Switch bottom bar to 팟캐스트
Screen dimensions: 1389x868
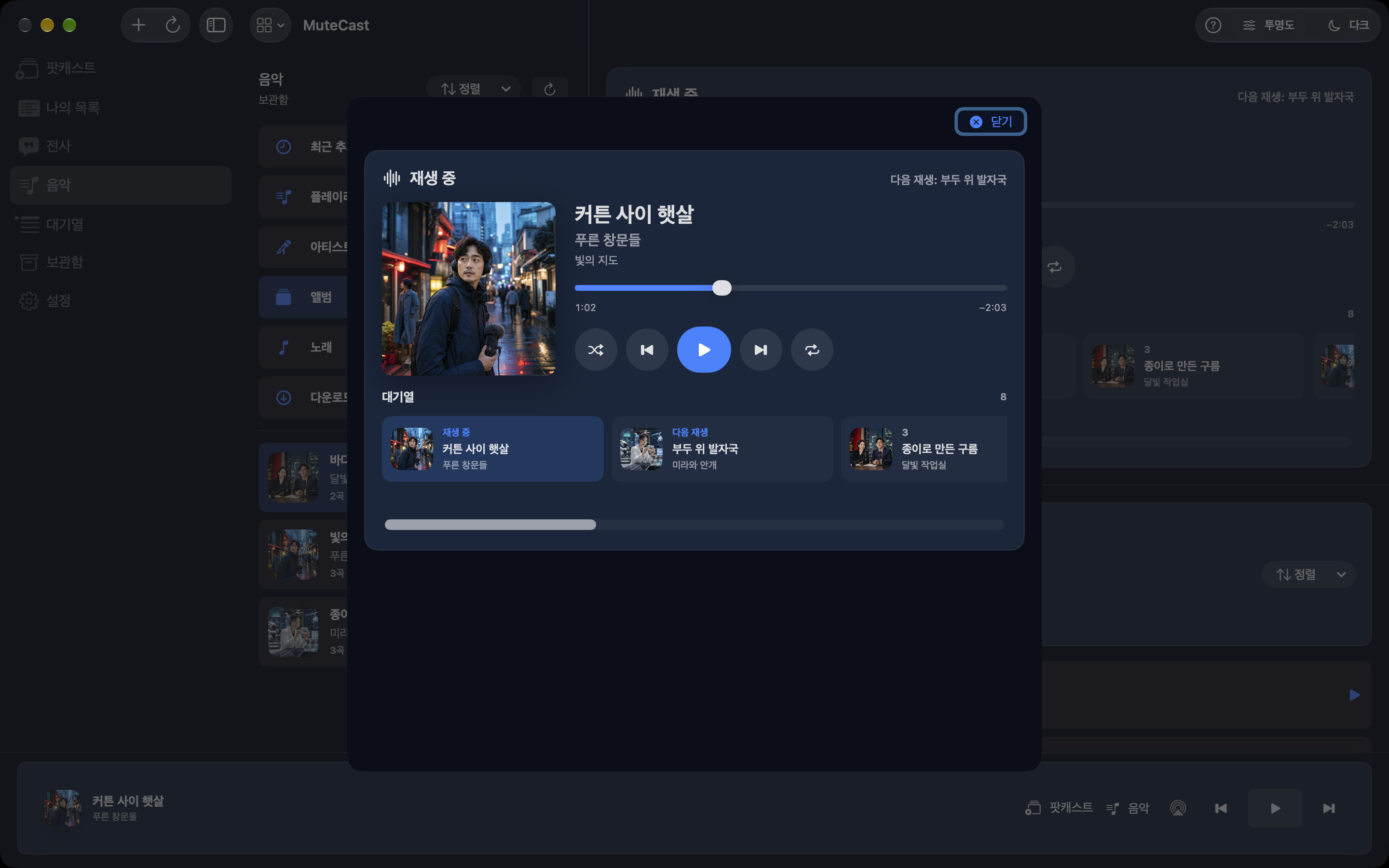point(1059,808)
